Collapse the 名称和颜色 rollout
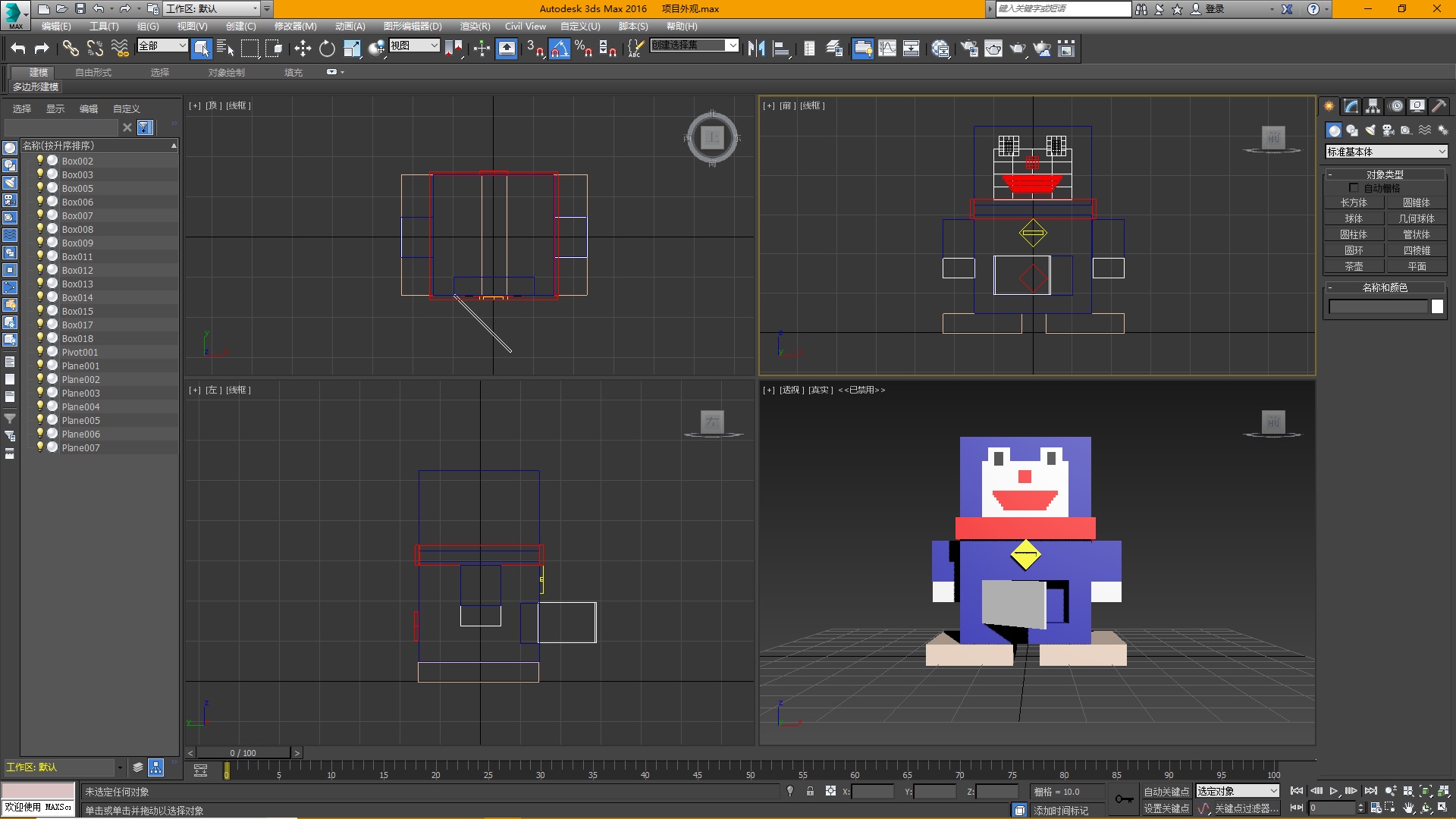Image resolution: width=1456 pixels, height=819 pixels. [x=1385, y=287]
